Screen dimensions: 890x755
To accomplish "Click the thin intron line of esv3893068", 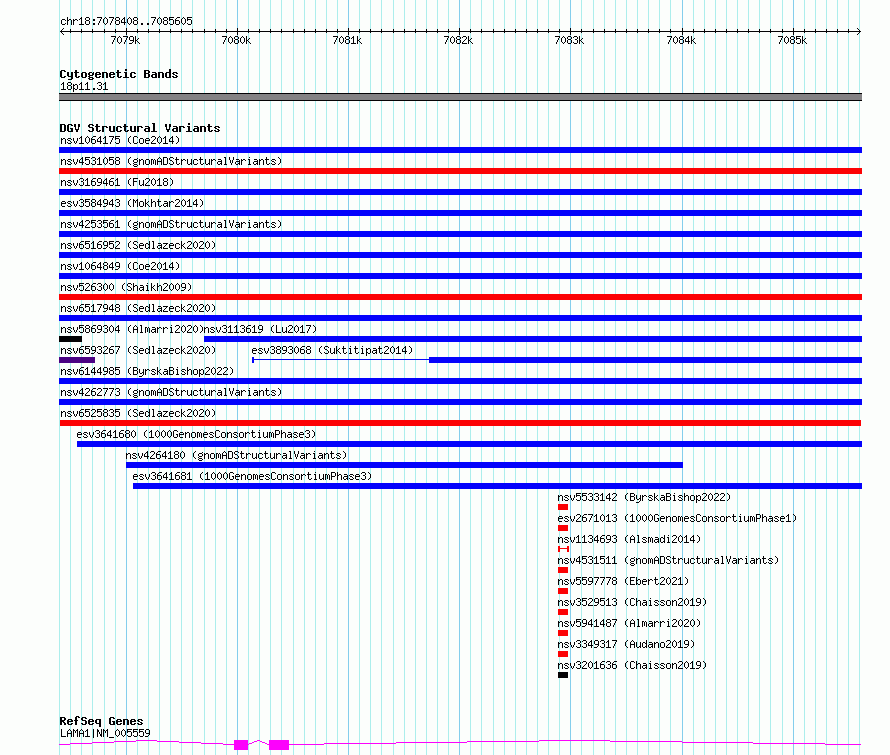I will pos(341,360).
